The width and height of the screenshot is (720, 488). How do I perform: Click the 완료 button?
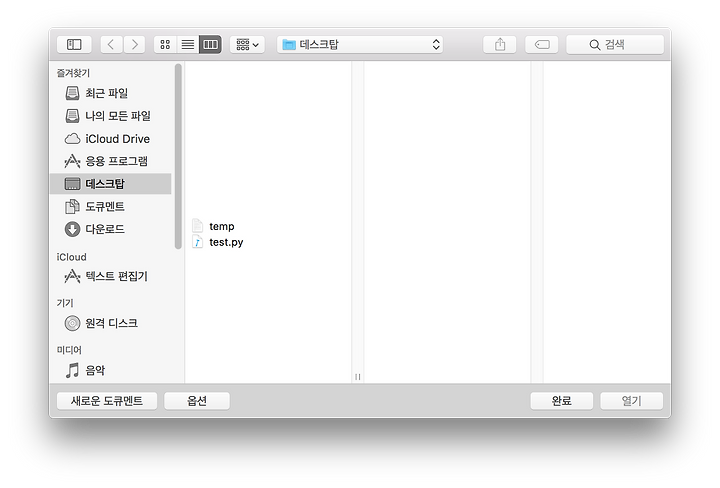tap(562, 401)
